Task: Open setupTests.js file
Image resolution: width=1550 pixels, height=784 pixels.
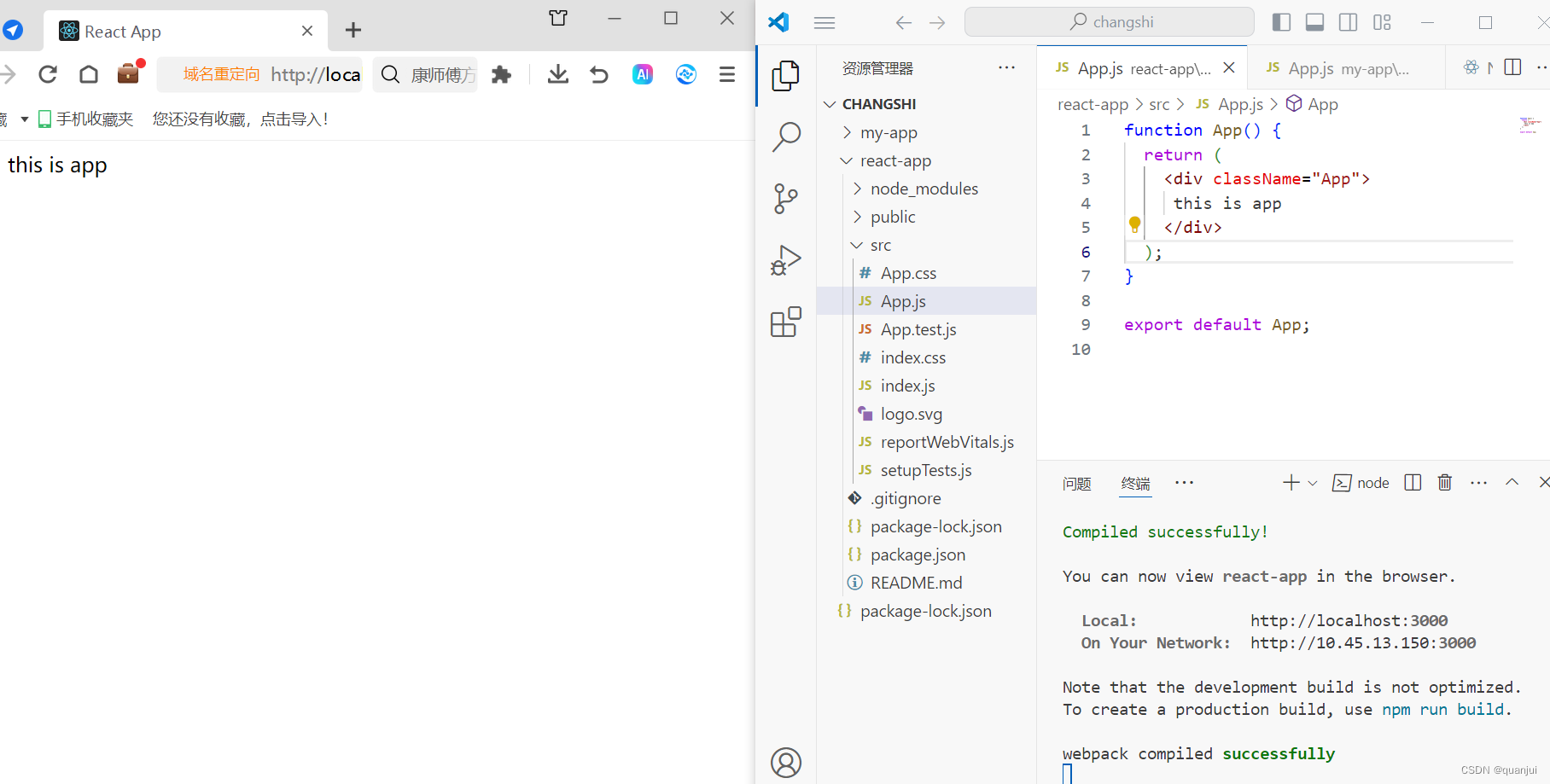Action: click(x=927, y=470)
